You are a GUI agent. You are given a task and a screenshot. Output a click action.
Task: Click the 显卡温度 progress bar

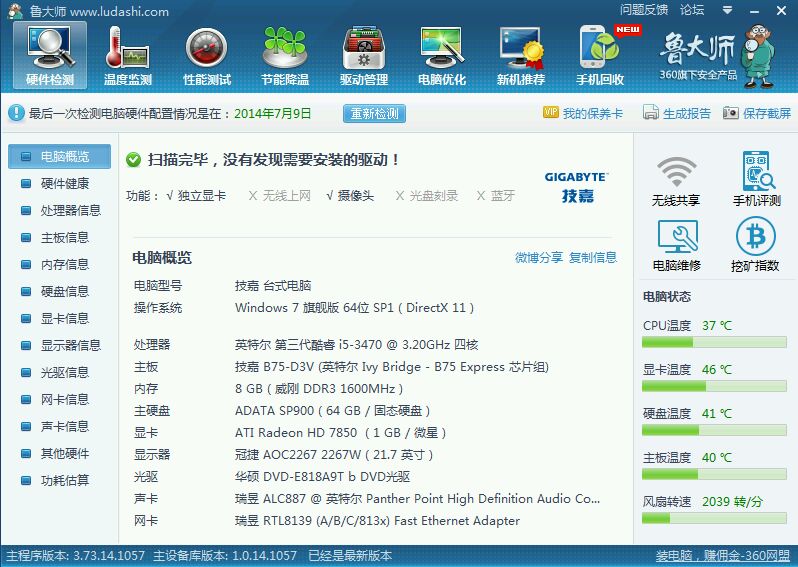point(714,387)
